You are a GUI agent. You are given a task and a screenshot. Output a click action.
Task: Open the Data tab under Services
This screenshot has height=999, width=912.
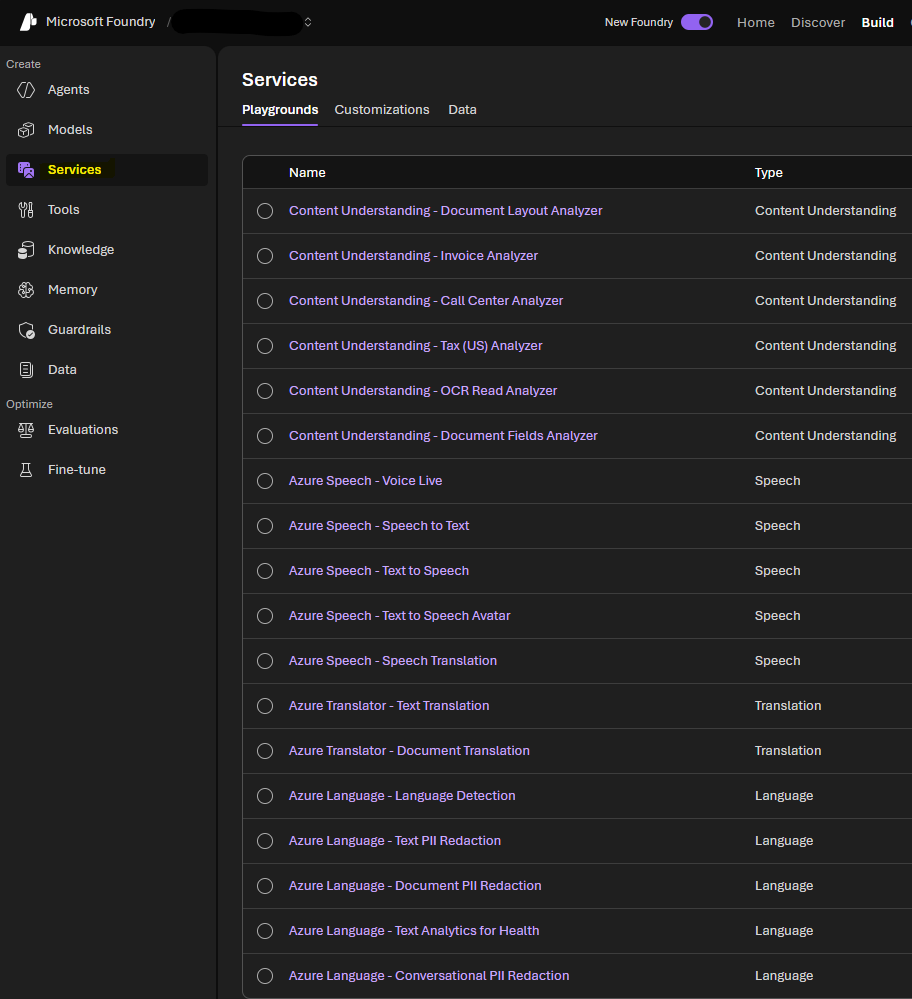462,110
